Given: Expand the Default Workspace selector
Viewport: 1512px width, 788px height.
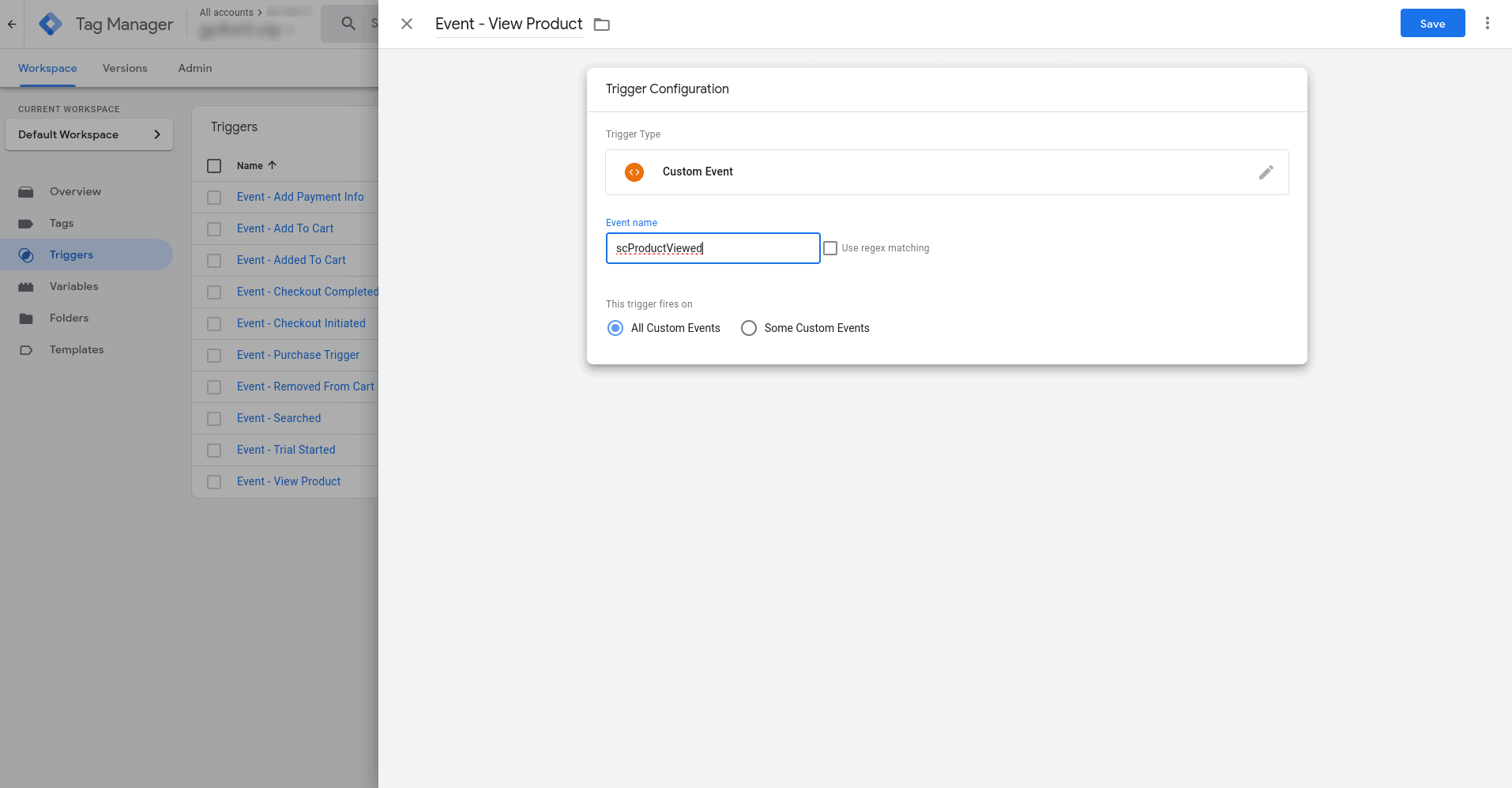Looking at the screenshot, I should [x=89, y=134].
